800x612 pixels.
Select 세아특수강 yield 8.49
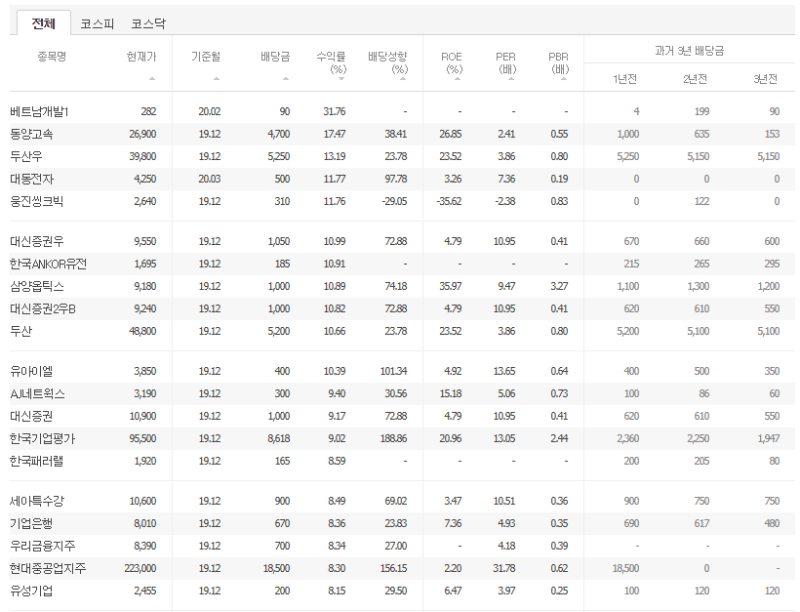[337, 501]
